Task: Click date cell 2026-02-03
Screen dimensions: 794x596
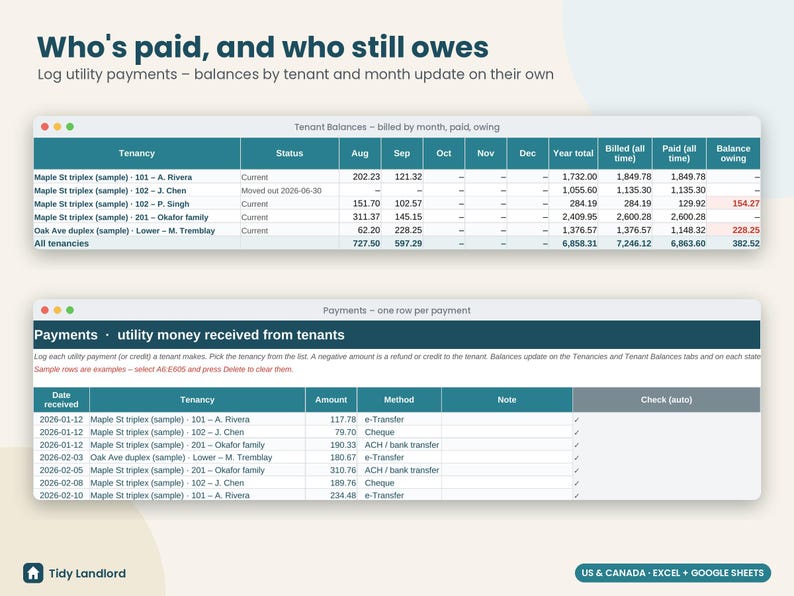Action: coord(61,457)
